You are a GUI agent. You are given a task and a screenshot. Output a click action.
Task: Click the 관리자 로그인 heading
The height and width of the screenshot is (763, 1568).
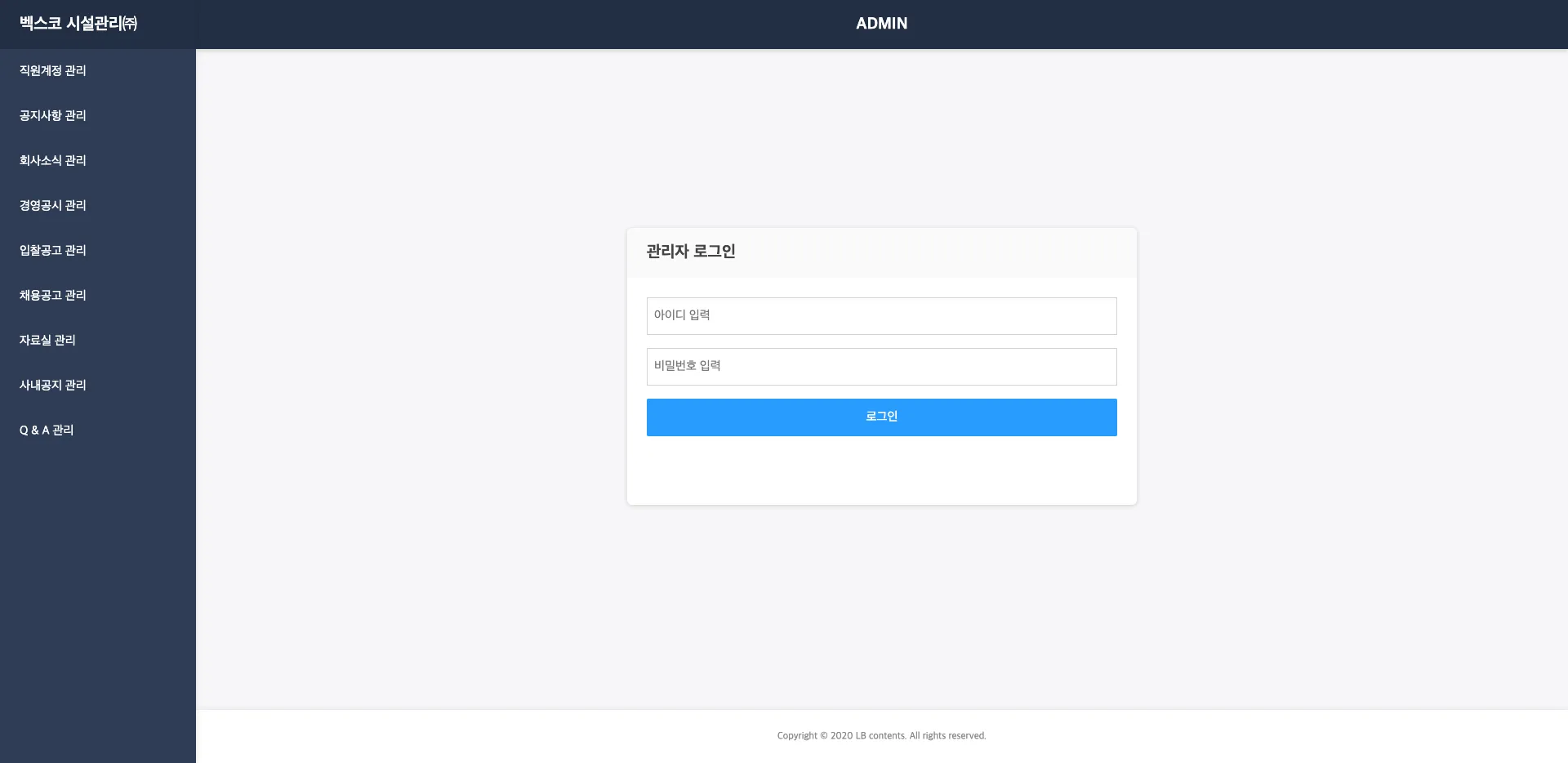point(691,252)
